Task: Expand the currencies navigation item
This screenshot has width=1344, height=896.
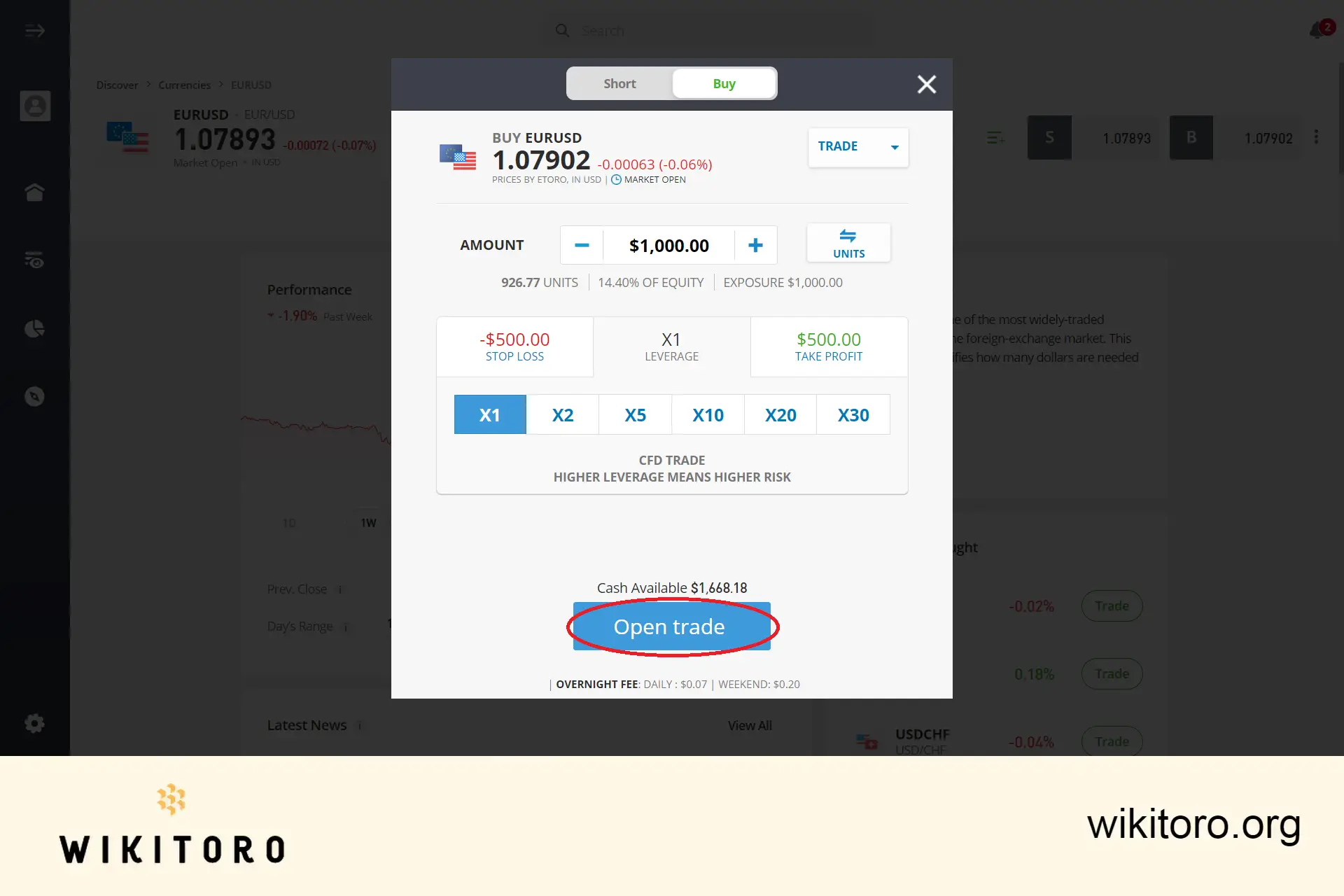Action: click(x=184, y=84)
